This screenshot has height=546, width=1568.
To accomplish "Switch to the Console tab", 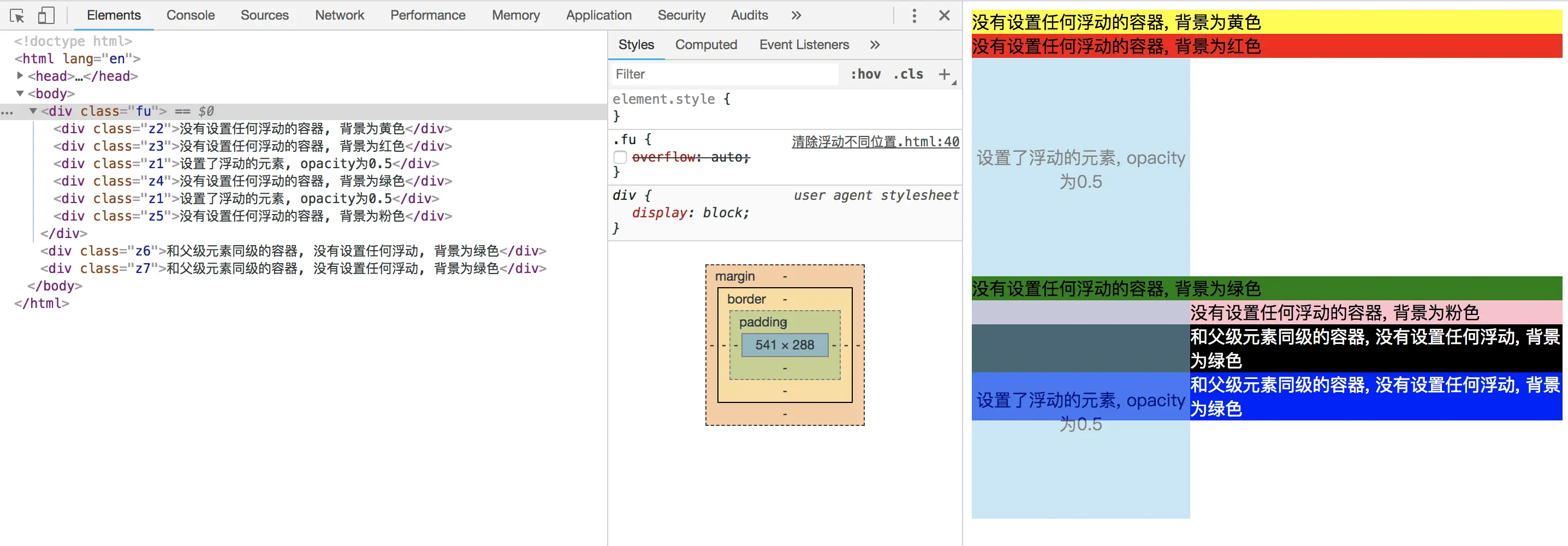I will point(191,15).
